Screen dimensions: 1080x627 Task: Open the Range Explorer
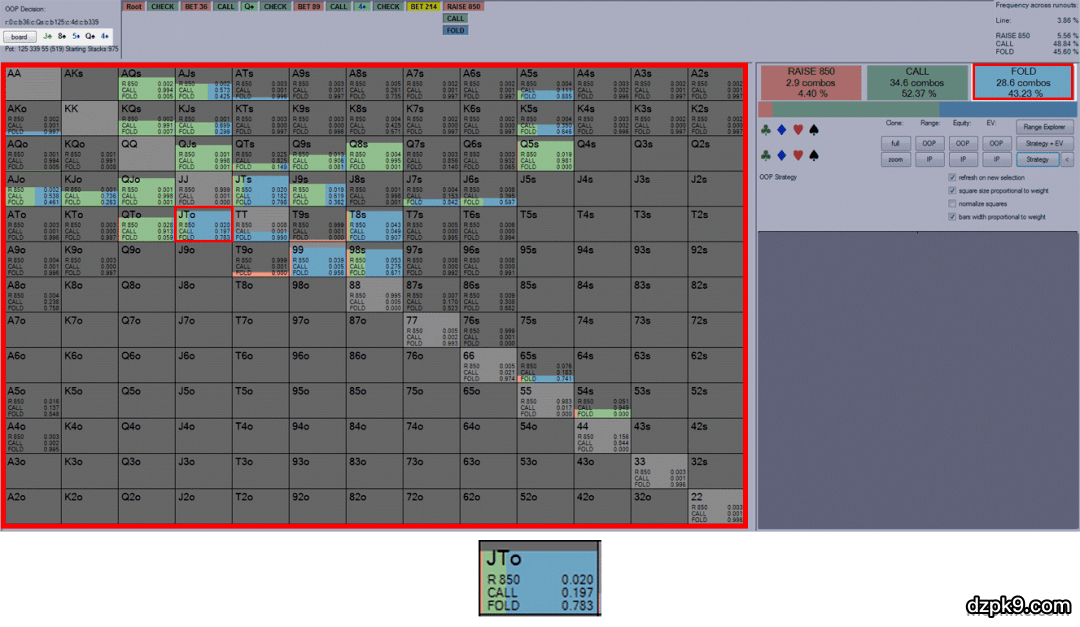point(1043,127)
